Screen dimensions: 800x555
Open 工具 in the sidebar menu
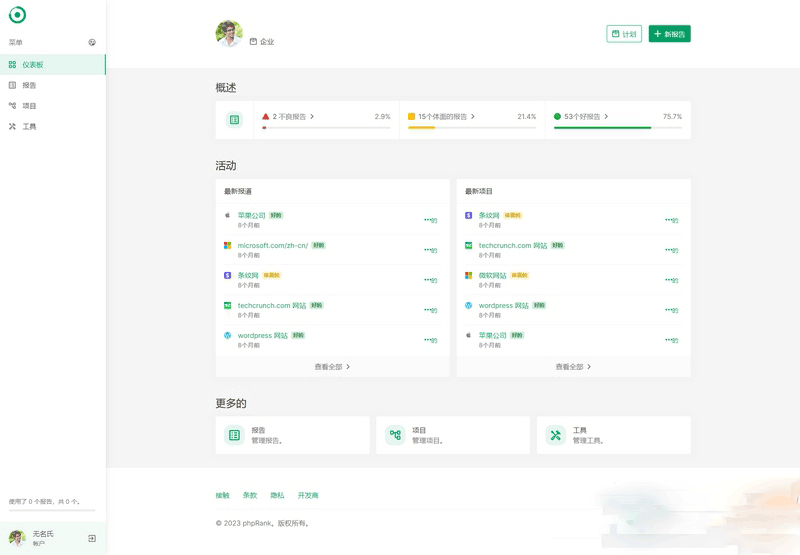[x=53, y=126]
